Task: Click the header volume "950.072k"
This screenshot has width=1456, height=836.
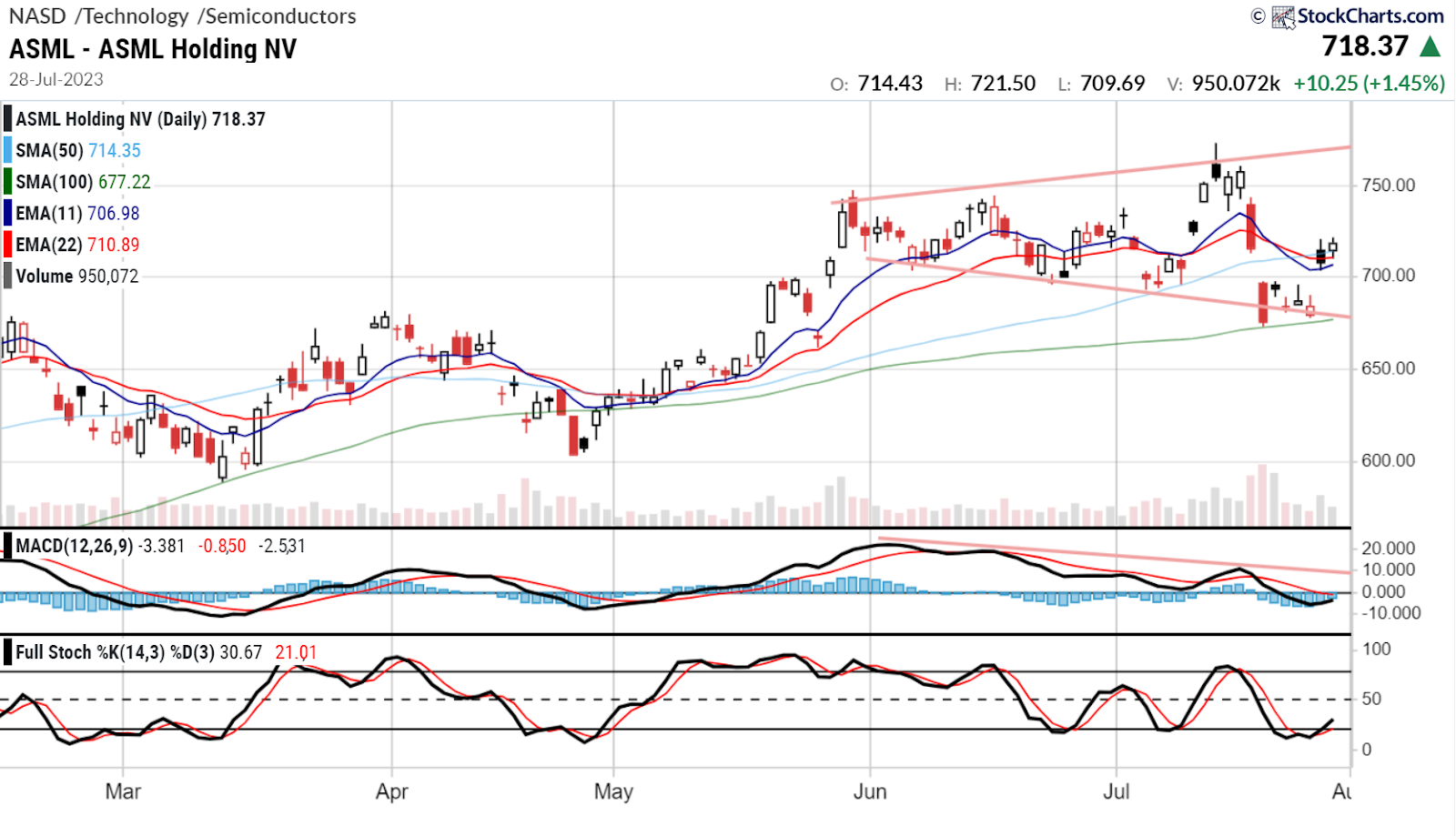Action: pos(1237,84)
